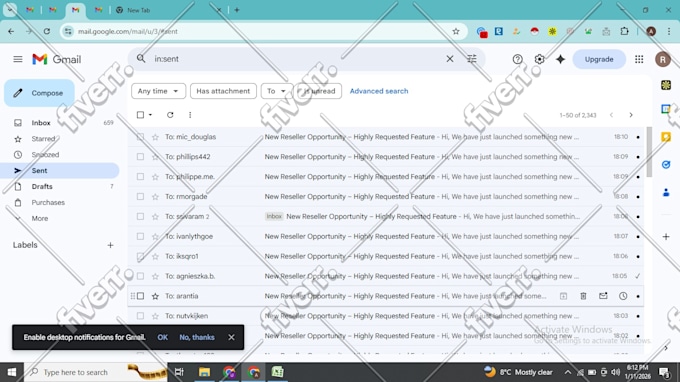Tick checkbox for agnieszka.b email

coord(140,276)
